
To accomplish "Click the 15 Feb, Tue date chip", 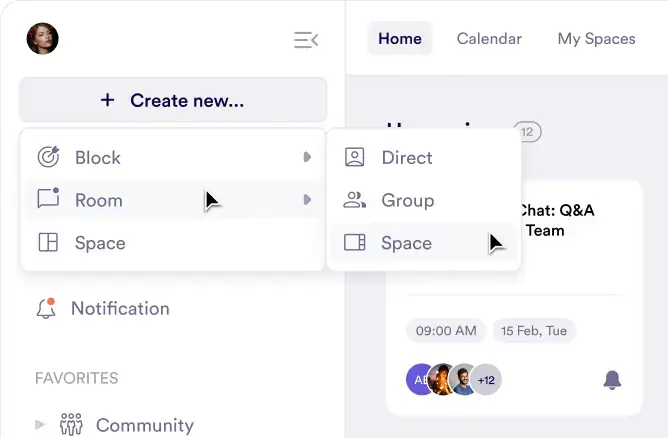I will 533,331.
